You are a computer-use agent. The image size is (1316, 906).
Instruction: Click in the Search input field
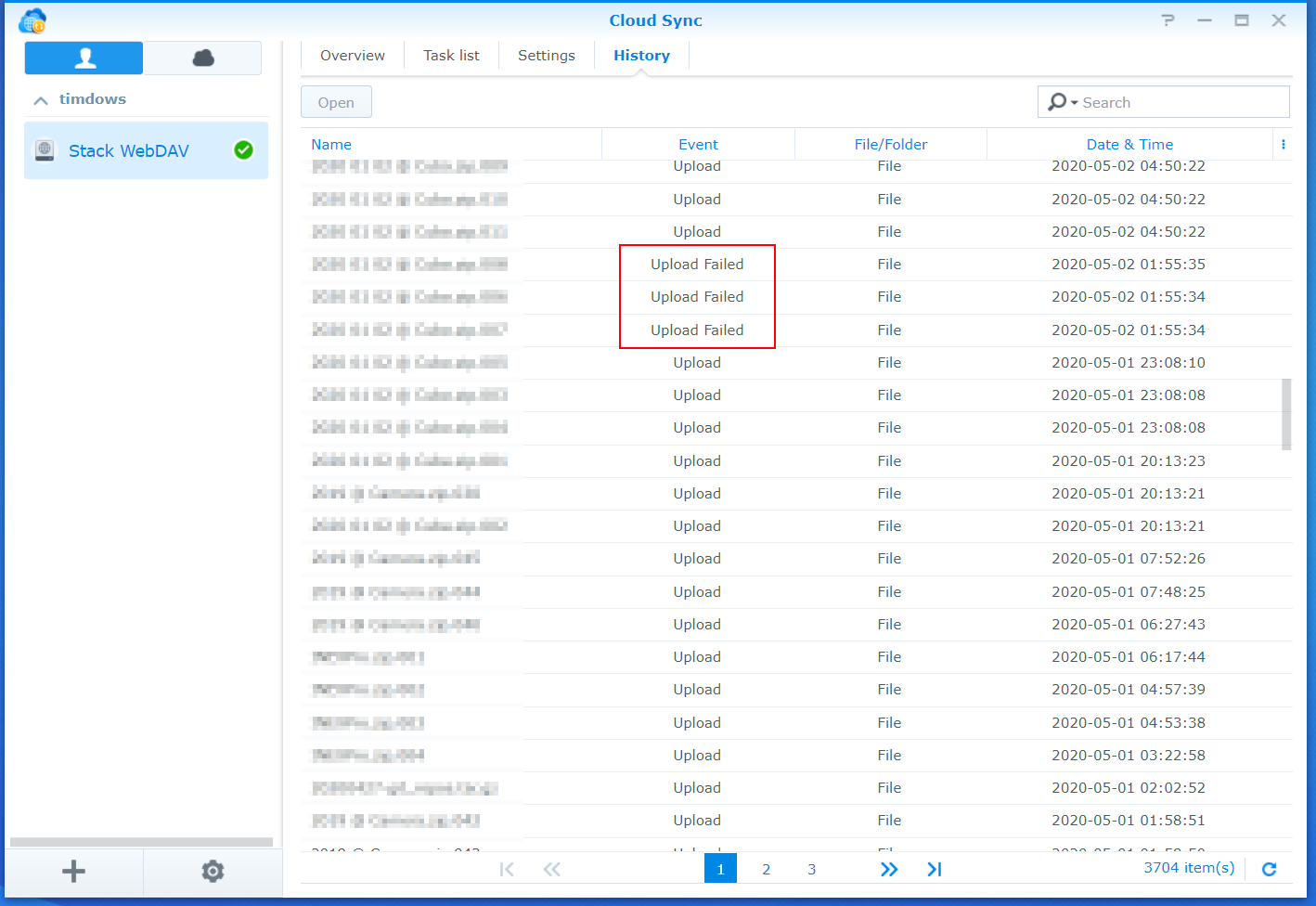(1181, 103)
